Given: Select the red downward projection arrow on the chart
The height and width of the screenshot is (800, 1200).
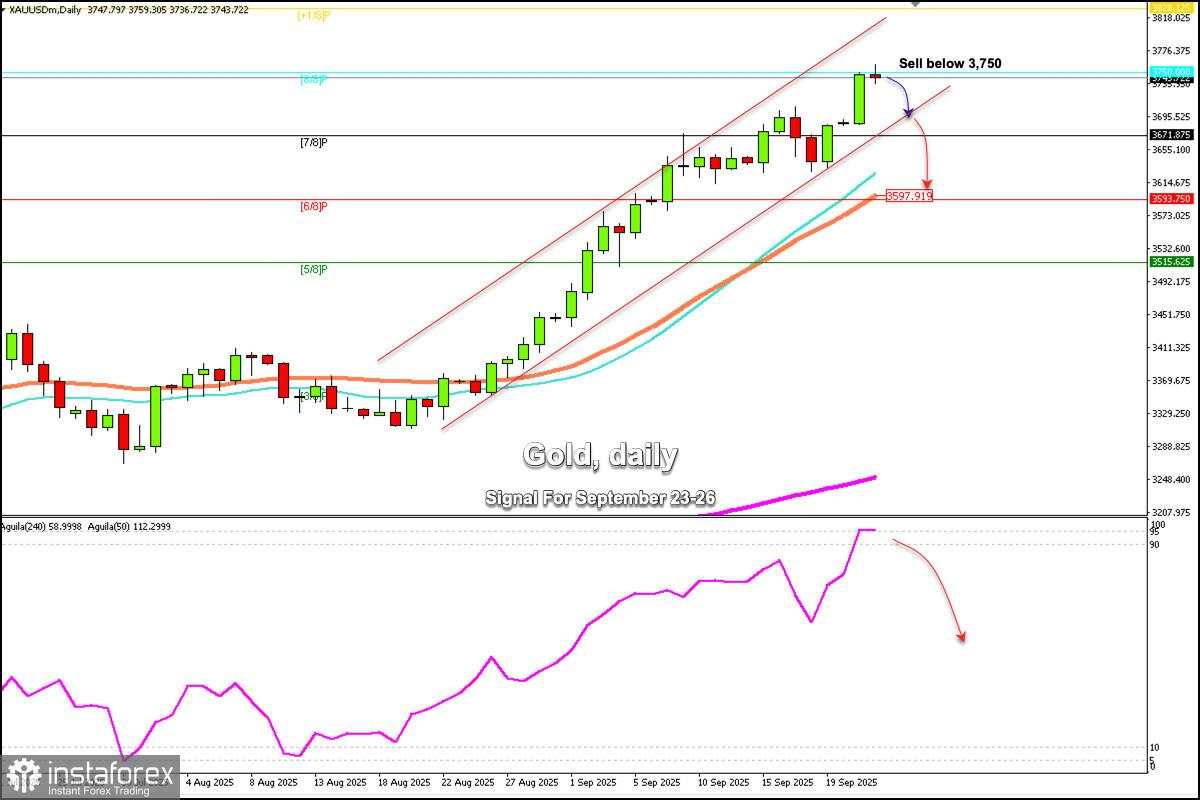Looking at the screenshot, I should tap(925, 155).
